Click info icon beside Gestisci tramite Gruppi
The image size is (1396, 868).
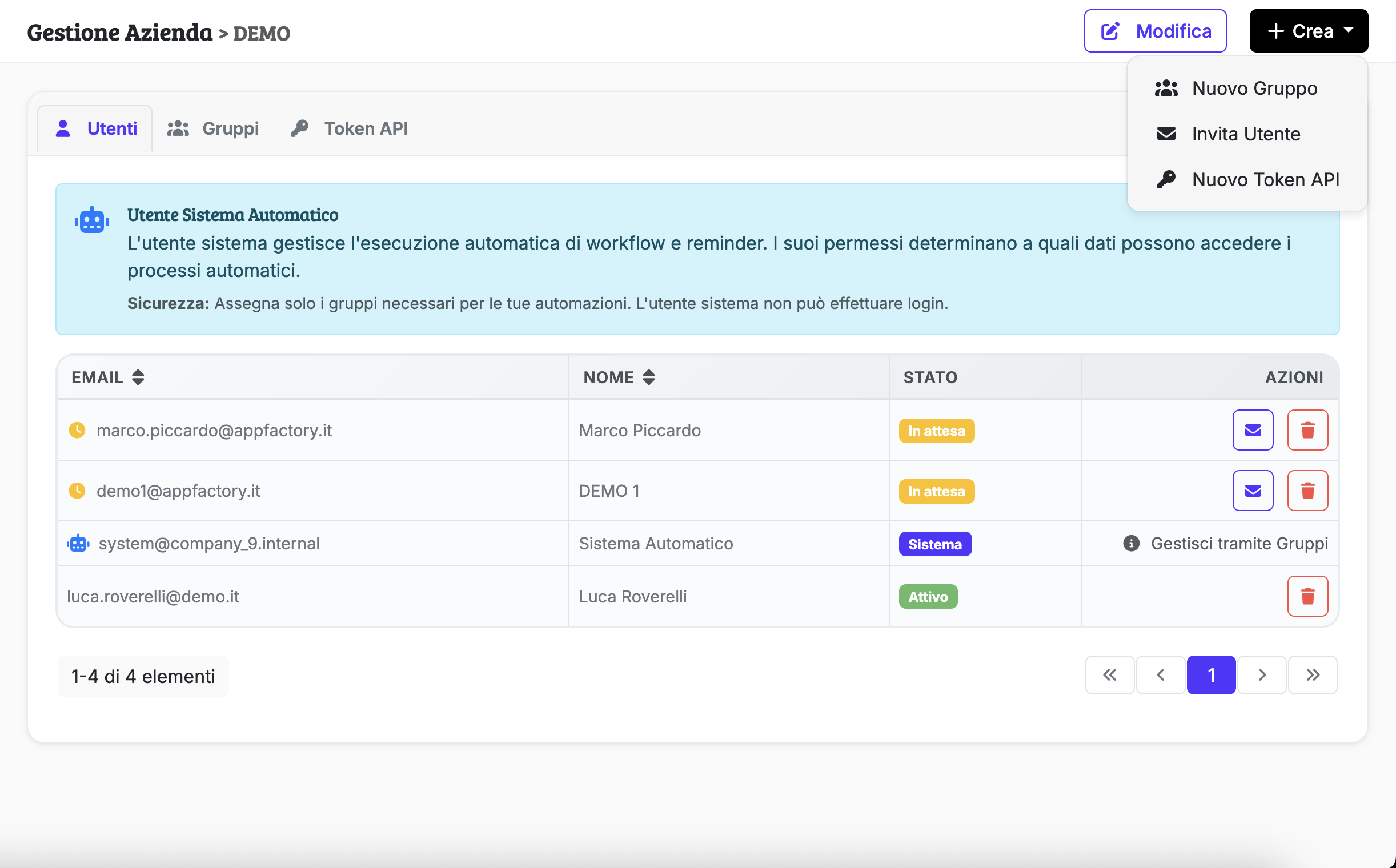[x=1131, y=543]
